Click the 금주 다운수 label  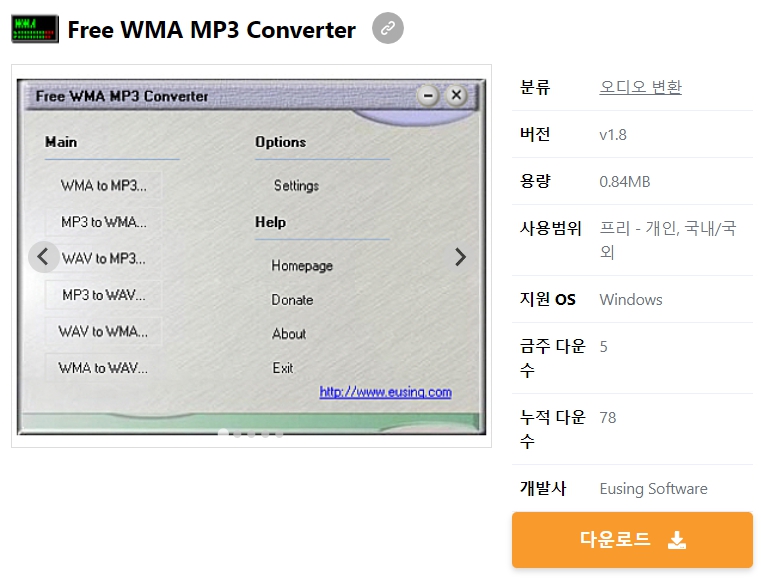coord(553,358)
